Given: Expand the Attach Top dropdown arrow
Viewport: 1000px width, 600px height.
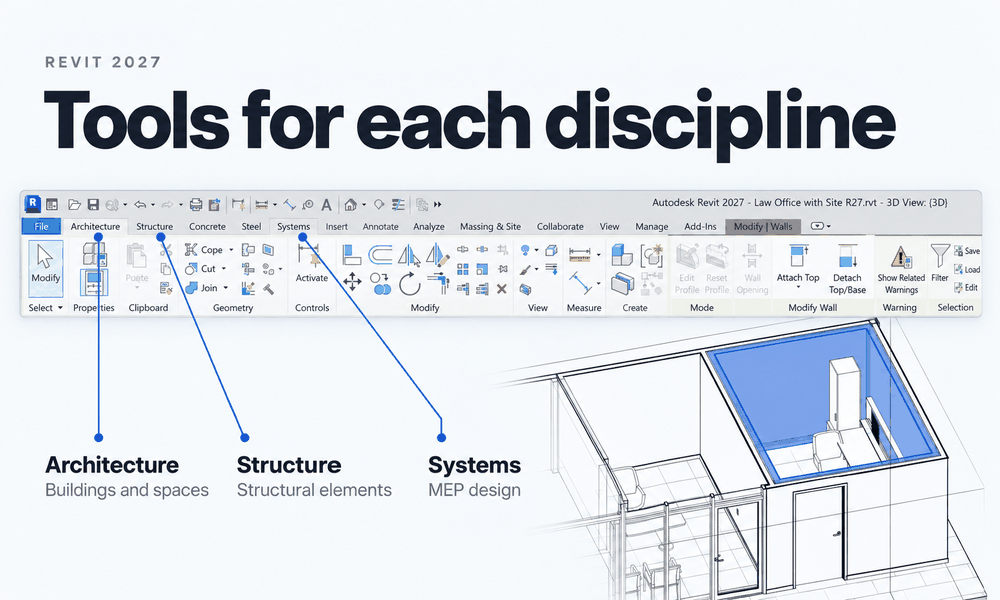Looking at the screenshot, I should (798, 288).
